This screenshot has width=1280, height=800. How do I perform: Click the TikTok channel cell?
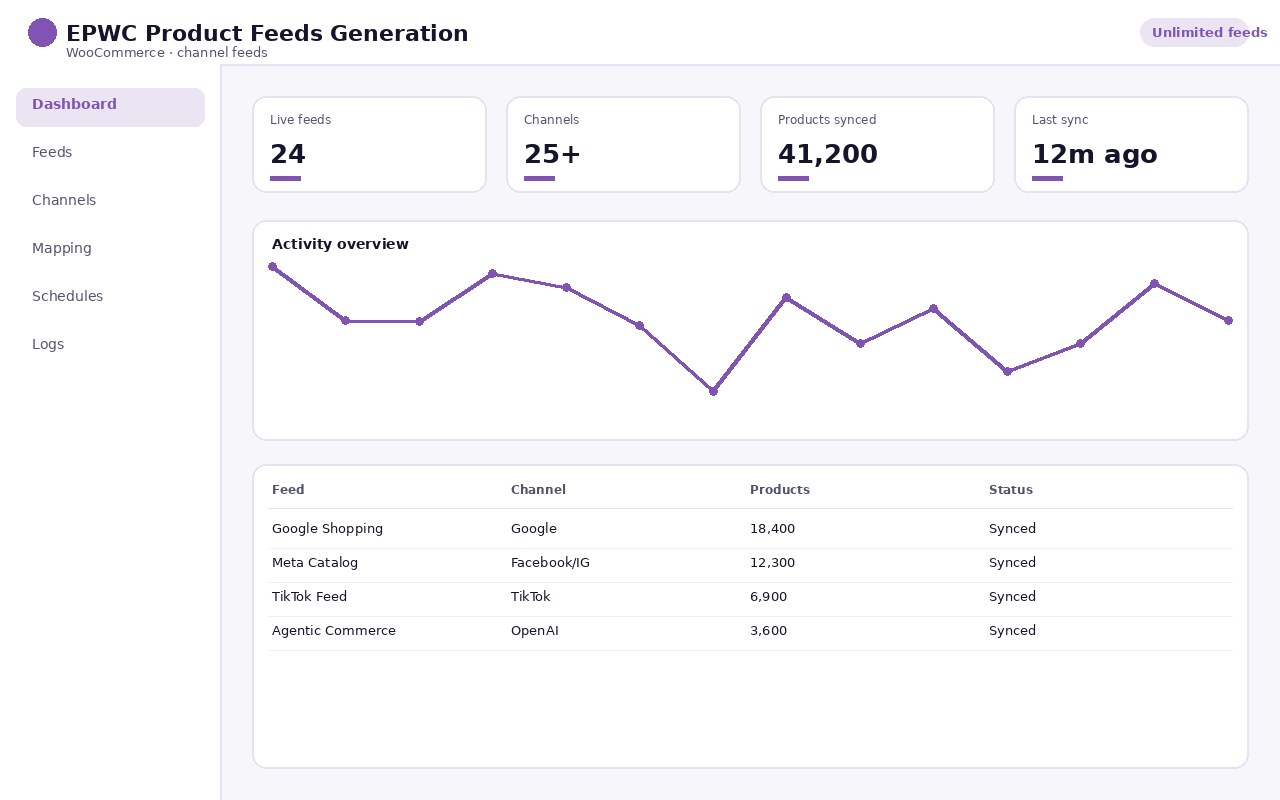(530, 597)
